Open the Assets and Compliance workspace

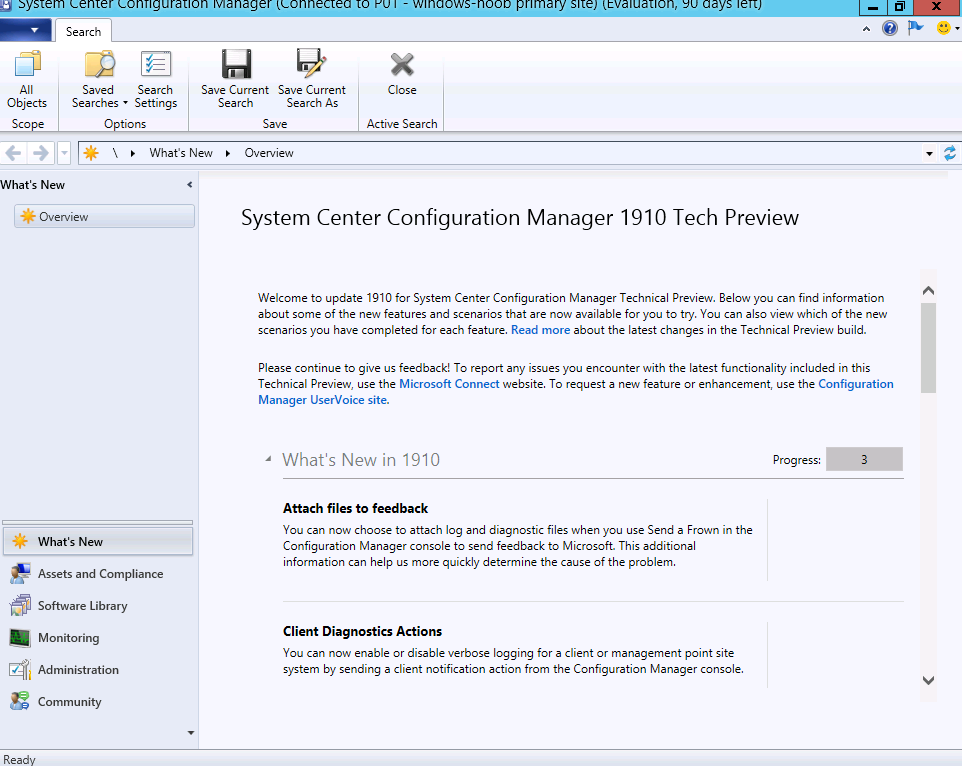point(98,573)
